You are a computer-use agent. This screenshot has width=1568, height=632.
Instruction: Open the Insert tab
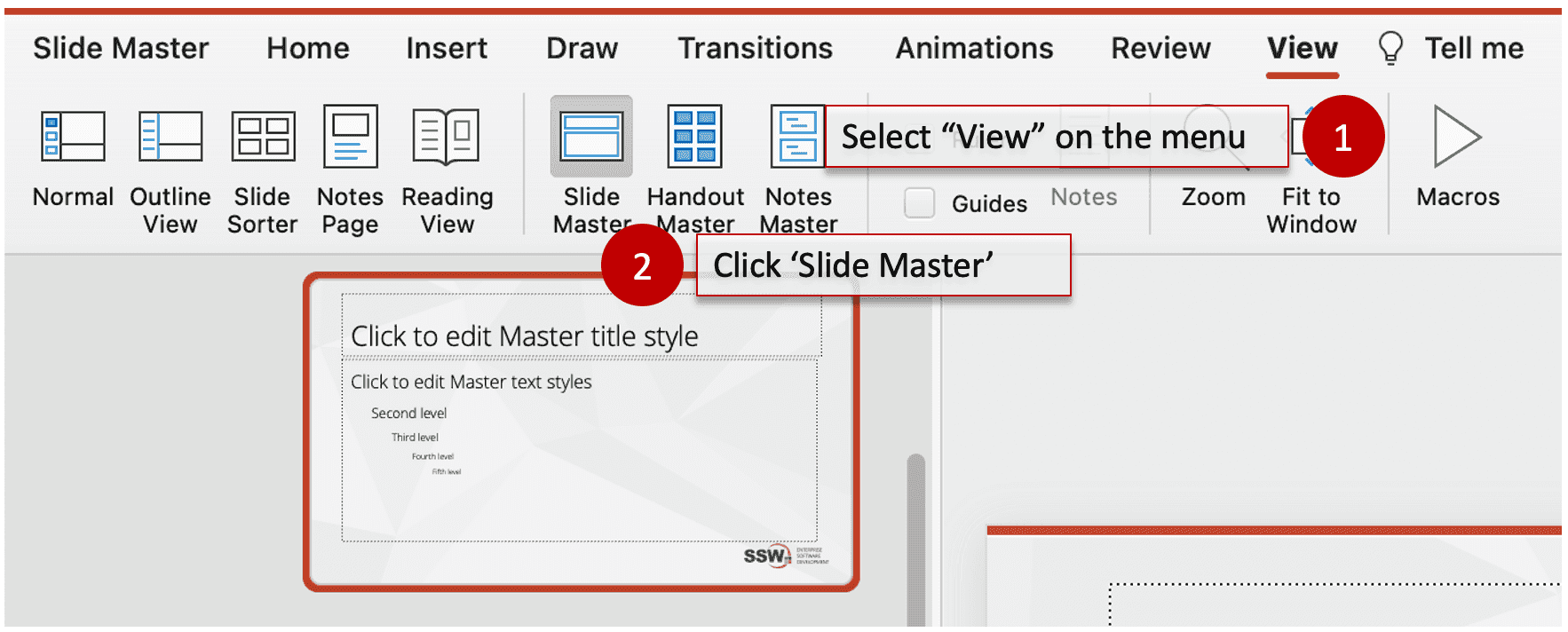click(x=447, y=48)
